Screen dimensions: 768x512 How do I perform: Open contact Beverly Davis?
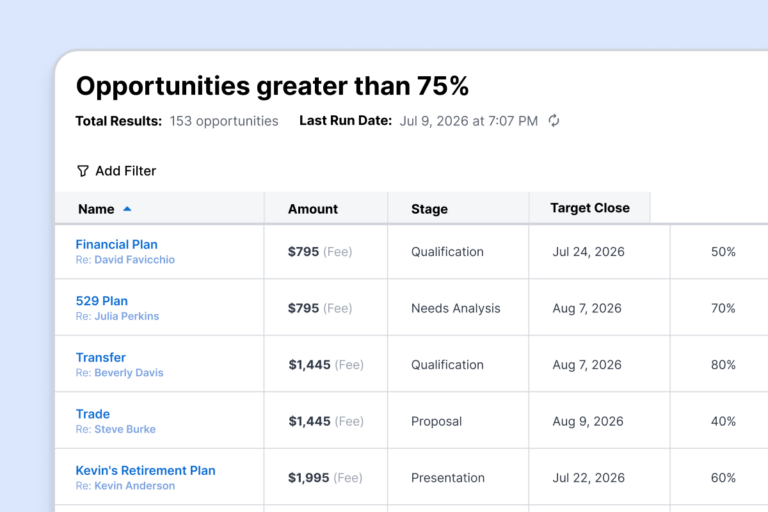(x=128, y=373)
